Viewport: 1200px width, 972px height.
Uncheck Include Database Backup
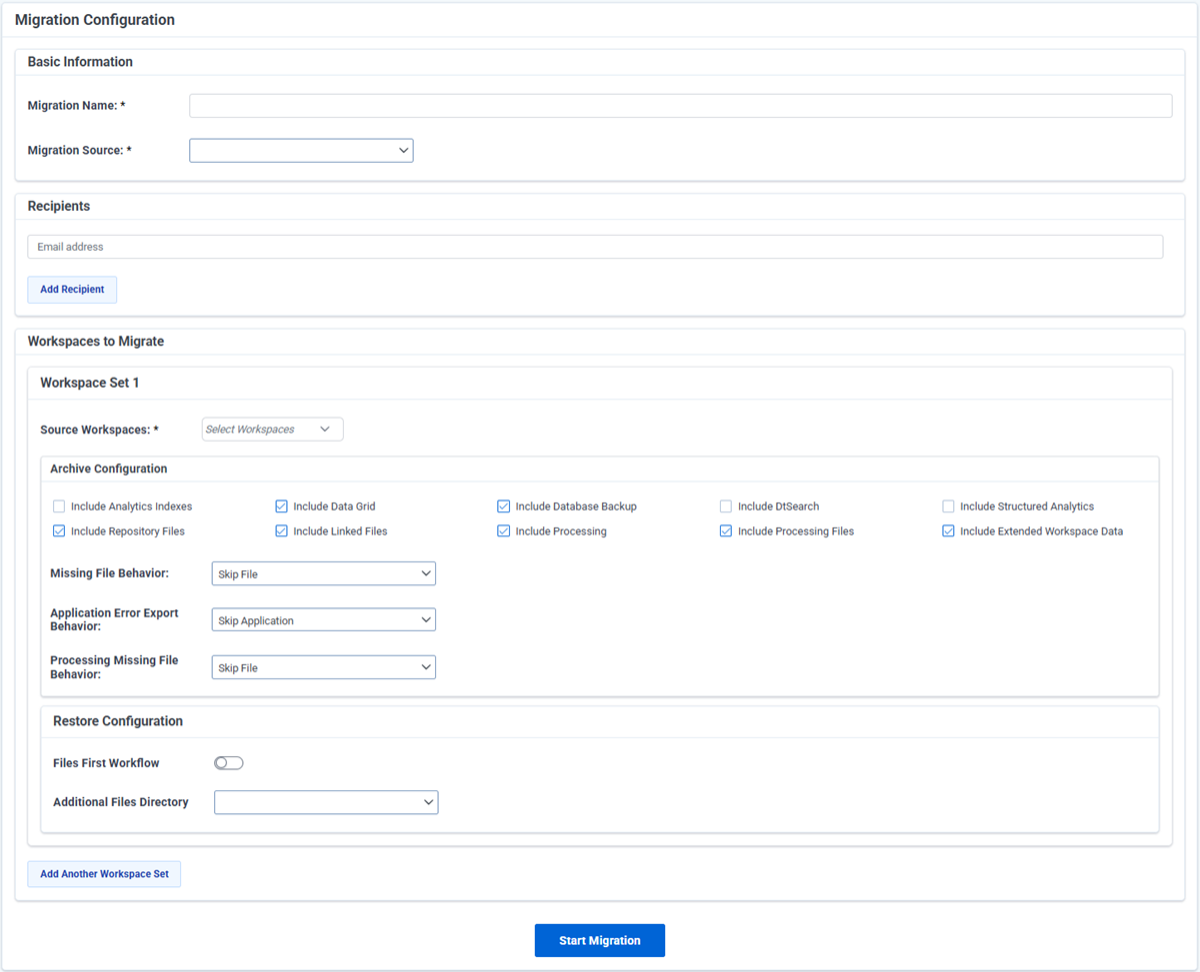coord(503,506)
